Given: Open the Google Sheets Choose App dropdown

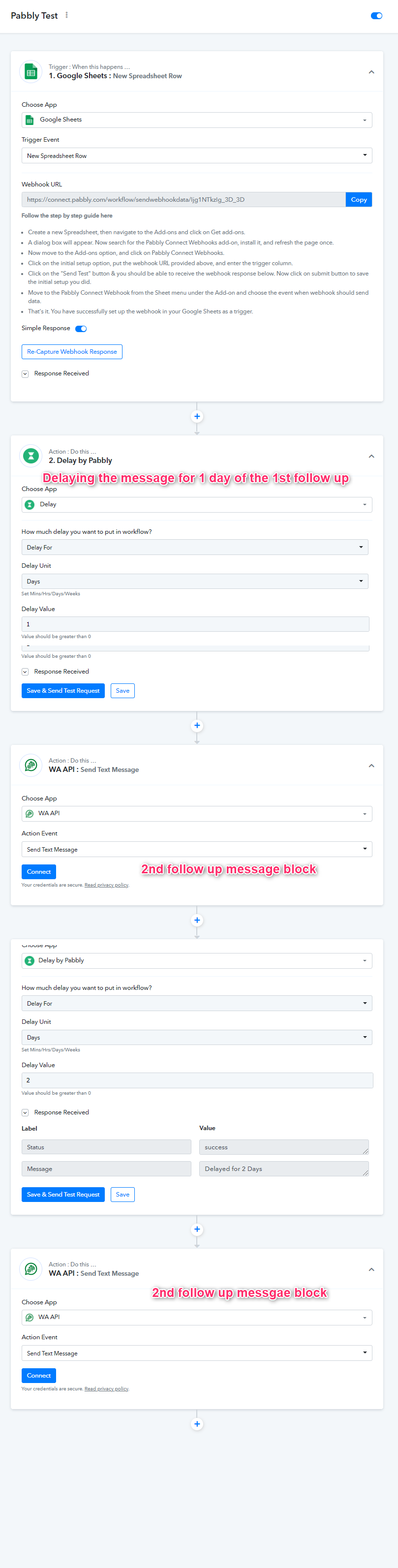Looking at the screenshot, I should (197, 120).
